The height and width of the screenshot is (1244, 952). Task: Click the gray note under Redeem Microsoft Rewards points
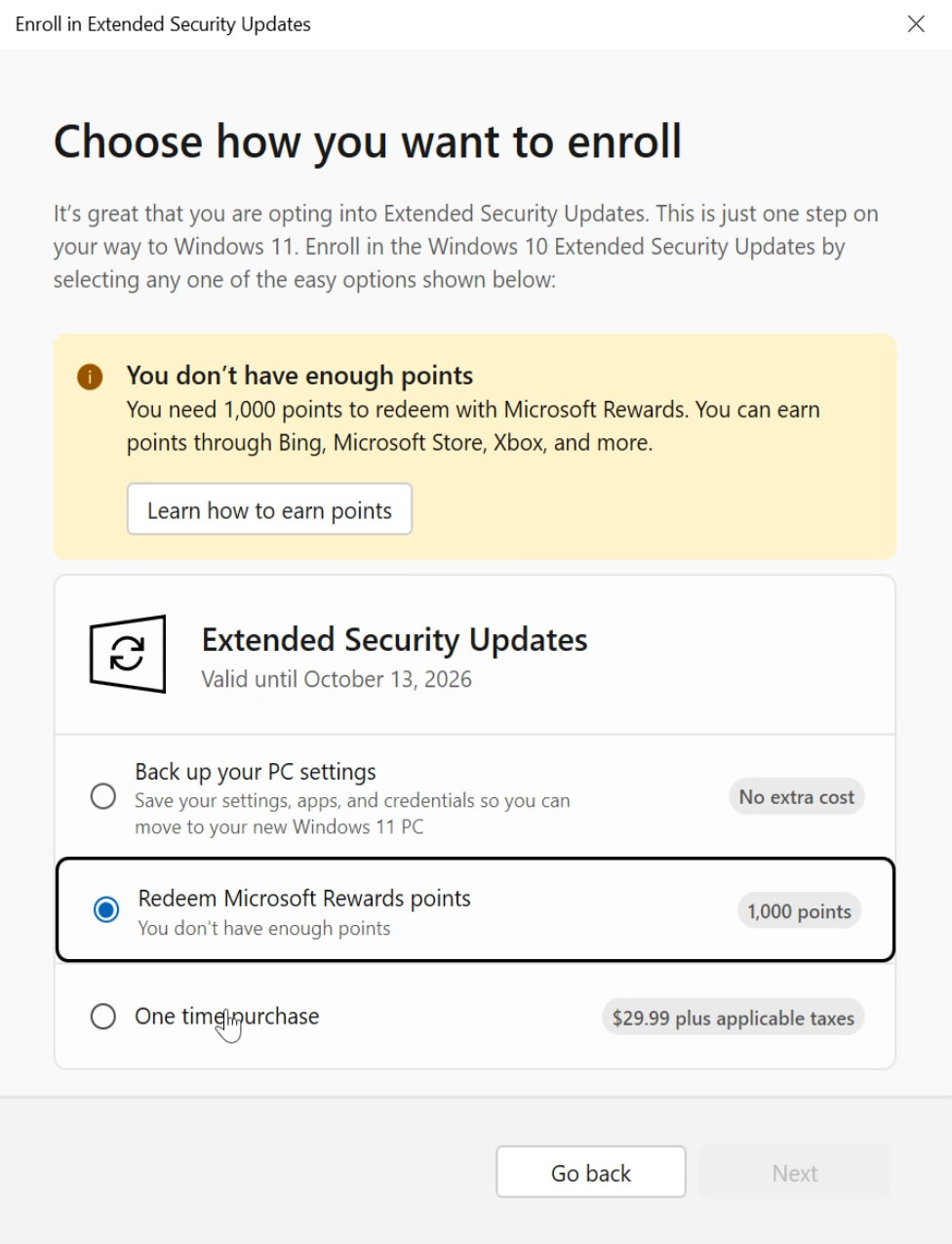coord(263,928)
